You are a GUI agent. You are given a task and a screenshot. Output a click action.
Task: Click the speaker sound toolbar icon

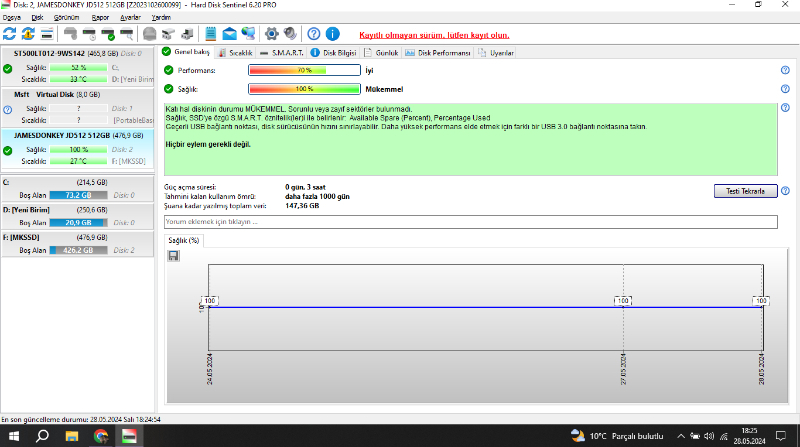[290, 34]
